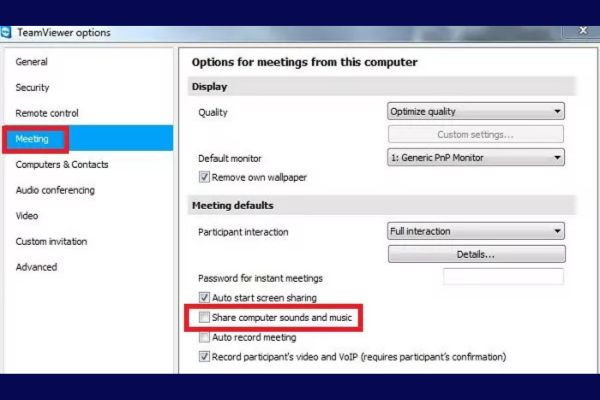Click the Default monitor label
Viewport: 600px width, 400px height.
coord(230,158)
